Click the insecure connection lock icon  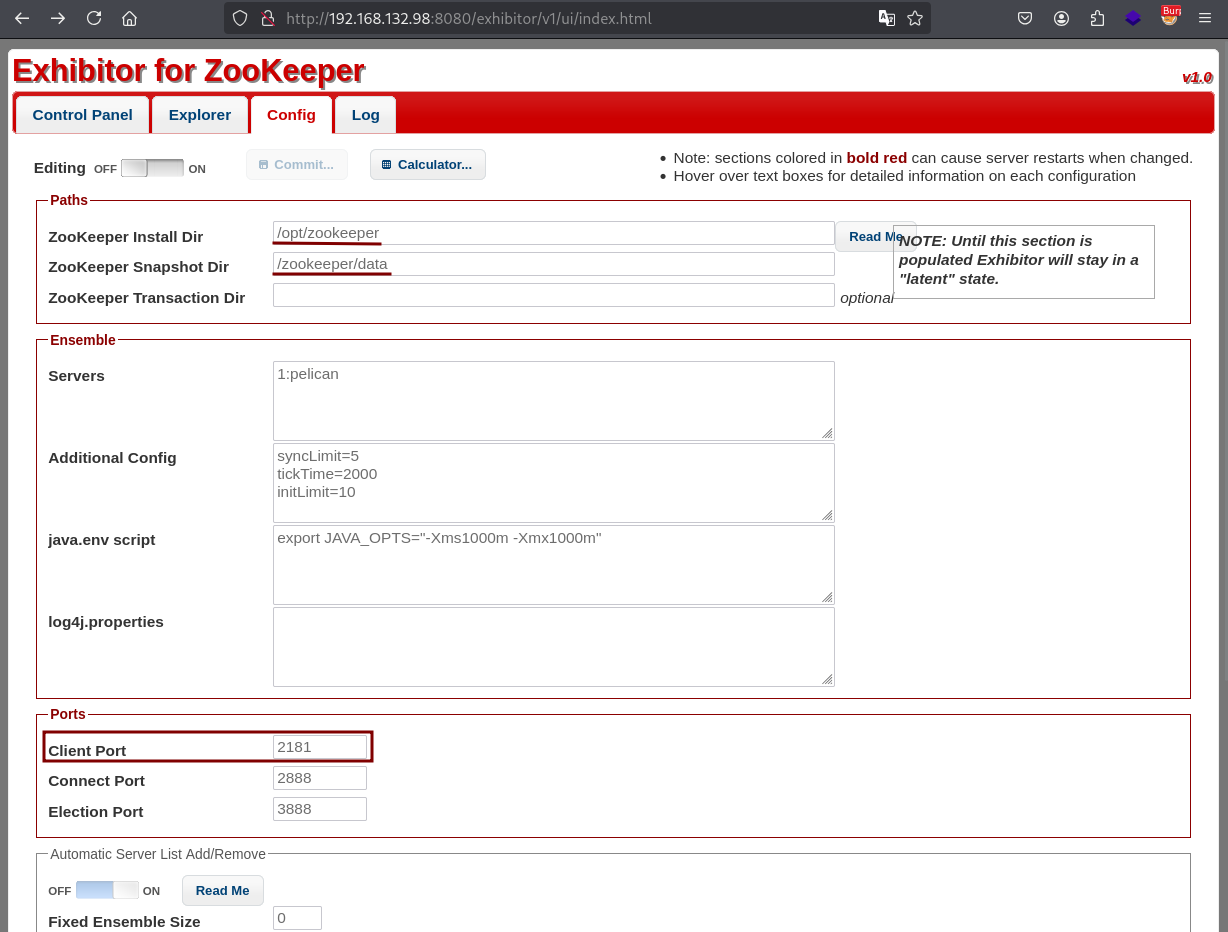(267, 18)
